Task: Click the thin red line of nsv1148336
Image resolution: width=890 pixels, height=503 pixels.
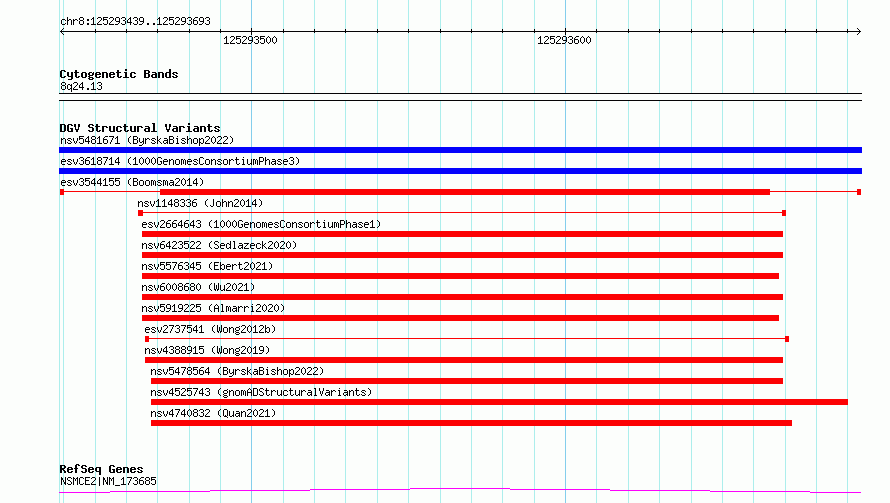Action: (x=462, y=213)
